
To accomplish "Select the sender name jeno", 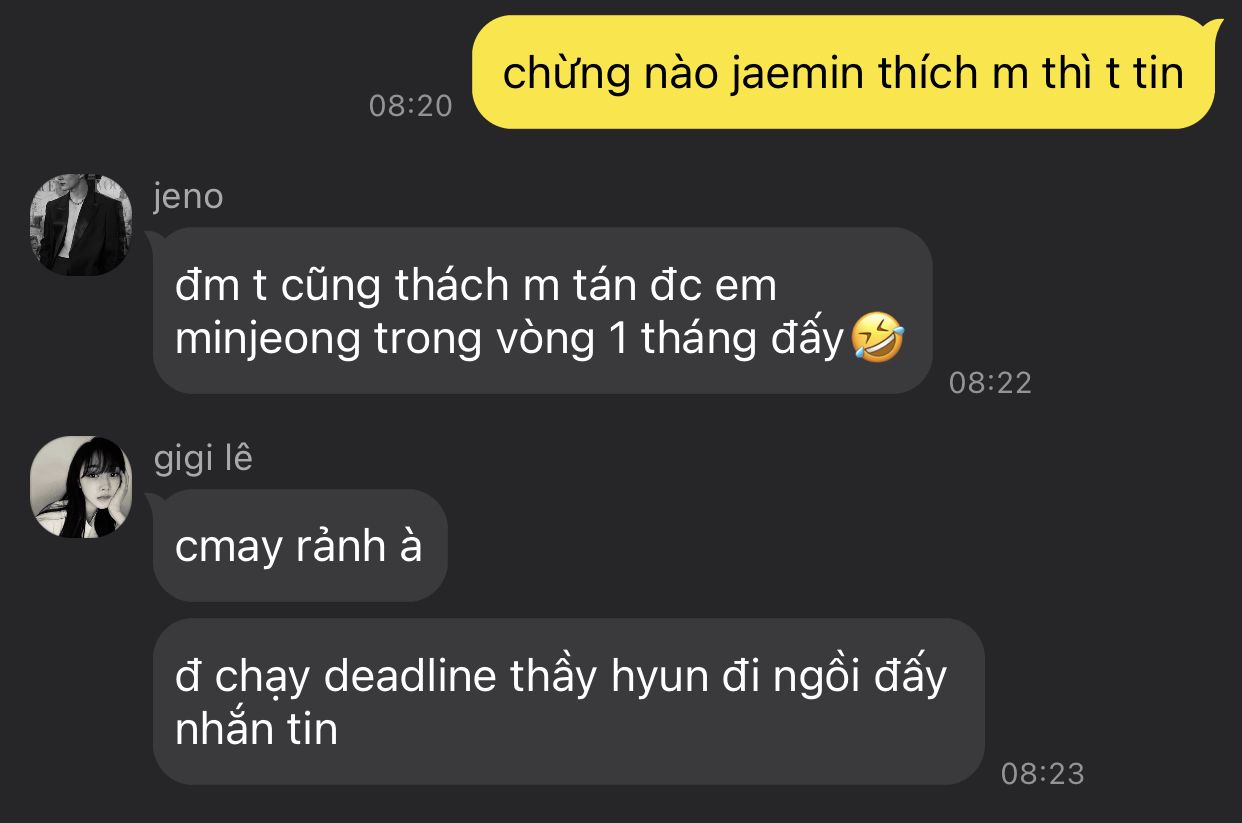I will coord(188,196).
